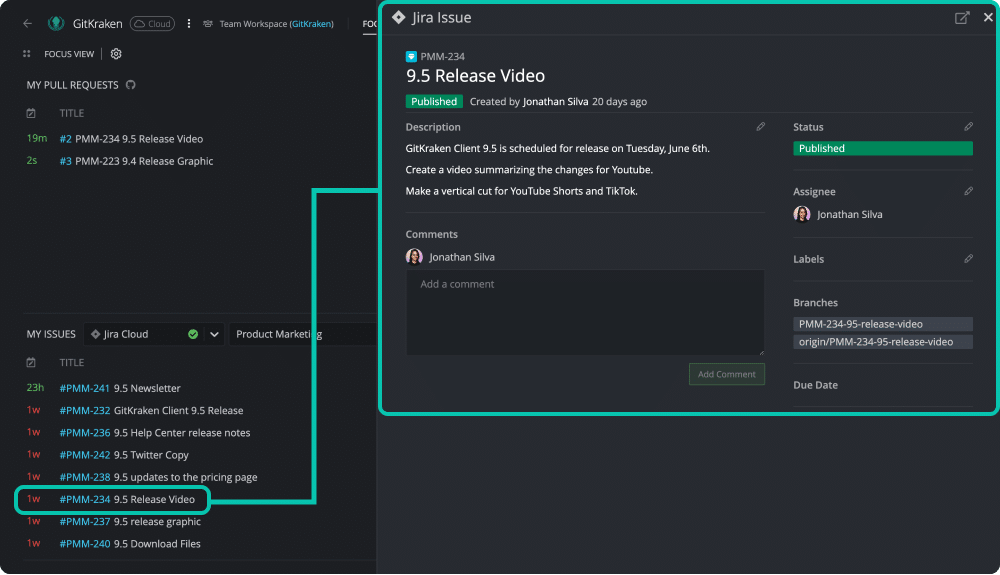The width and height of the screenshot is (1000, 575).
Task: Select the PMM-234-95-release-video branch
Action: [883, 324]
